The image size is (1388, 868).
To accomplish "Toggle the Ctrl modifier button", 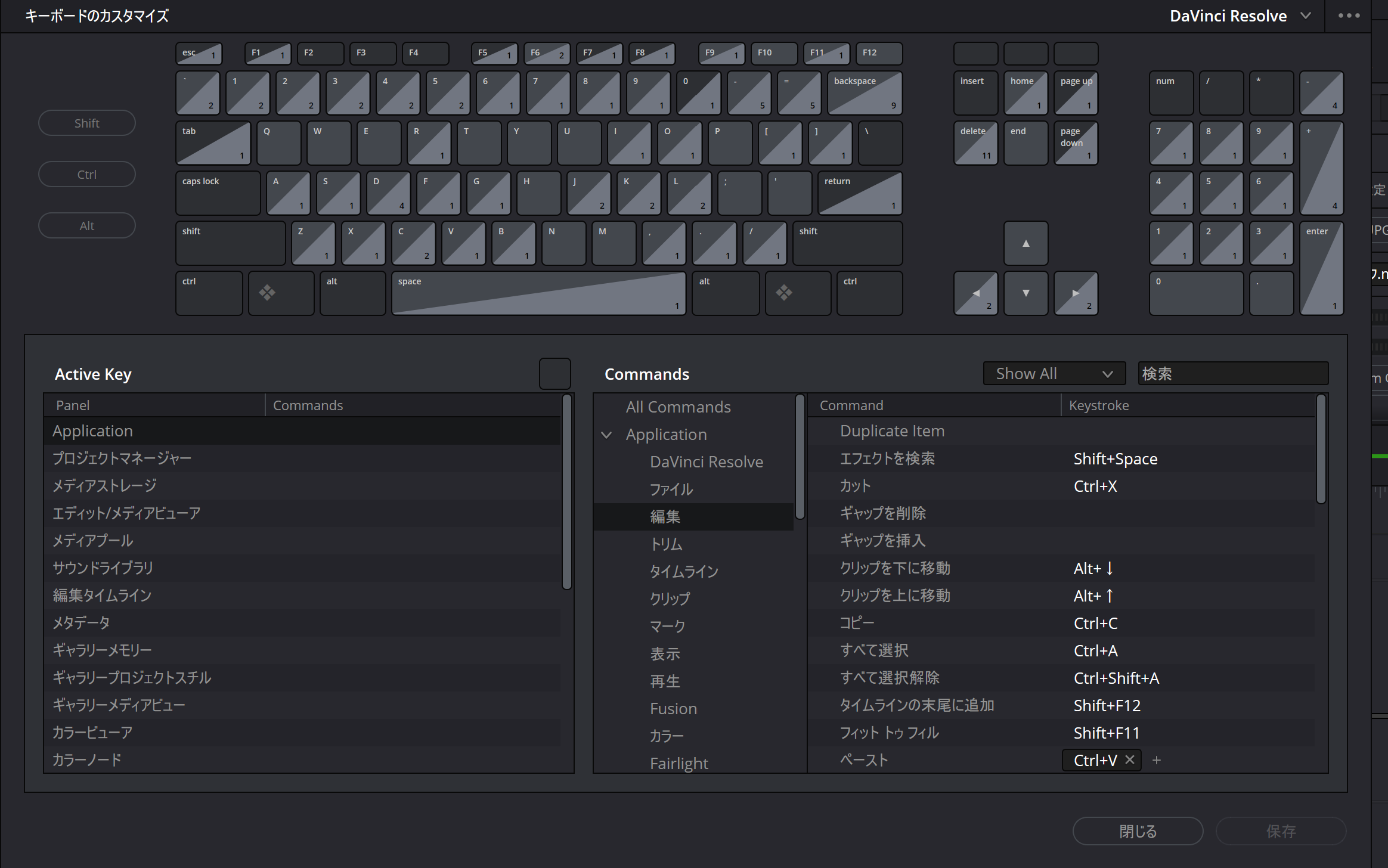I will [87, 174].
